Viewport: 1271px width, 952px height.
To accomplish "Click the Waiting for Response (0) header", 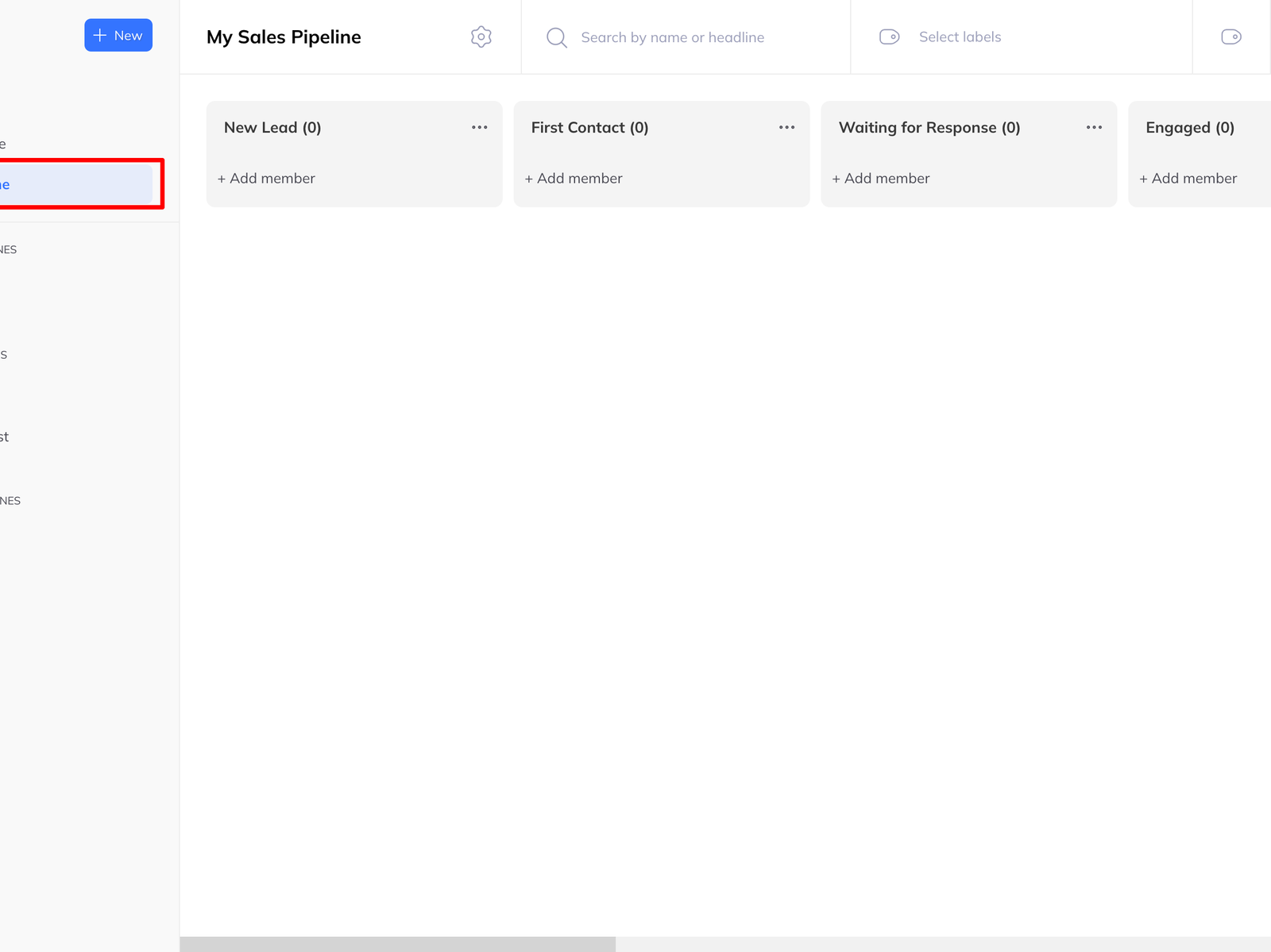I will [929, 128].
